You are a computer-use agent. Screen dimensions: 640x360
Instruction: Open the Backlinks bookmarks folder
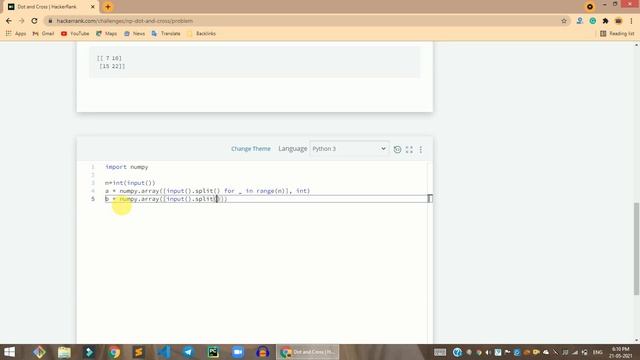pyautogui.click(x=201, y=33)
